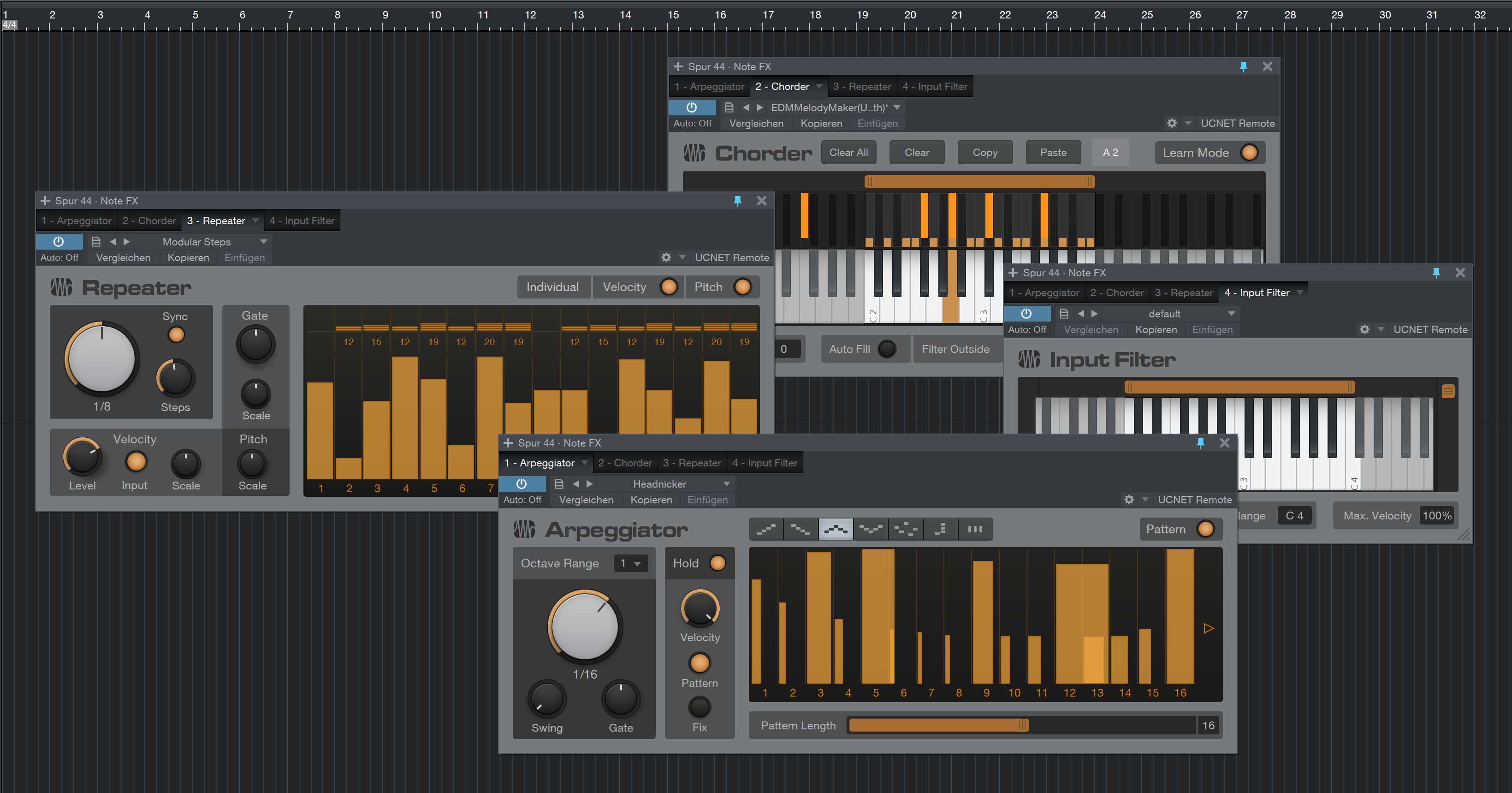Image resolution: width=1512 pixels, height=793 pixels.
Task: Click Vergleichen in the Arpeggiator window
Action: [x=586, y=500]
